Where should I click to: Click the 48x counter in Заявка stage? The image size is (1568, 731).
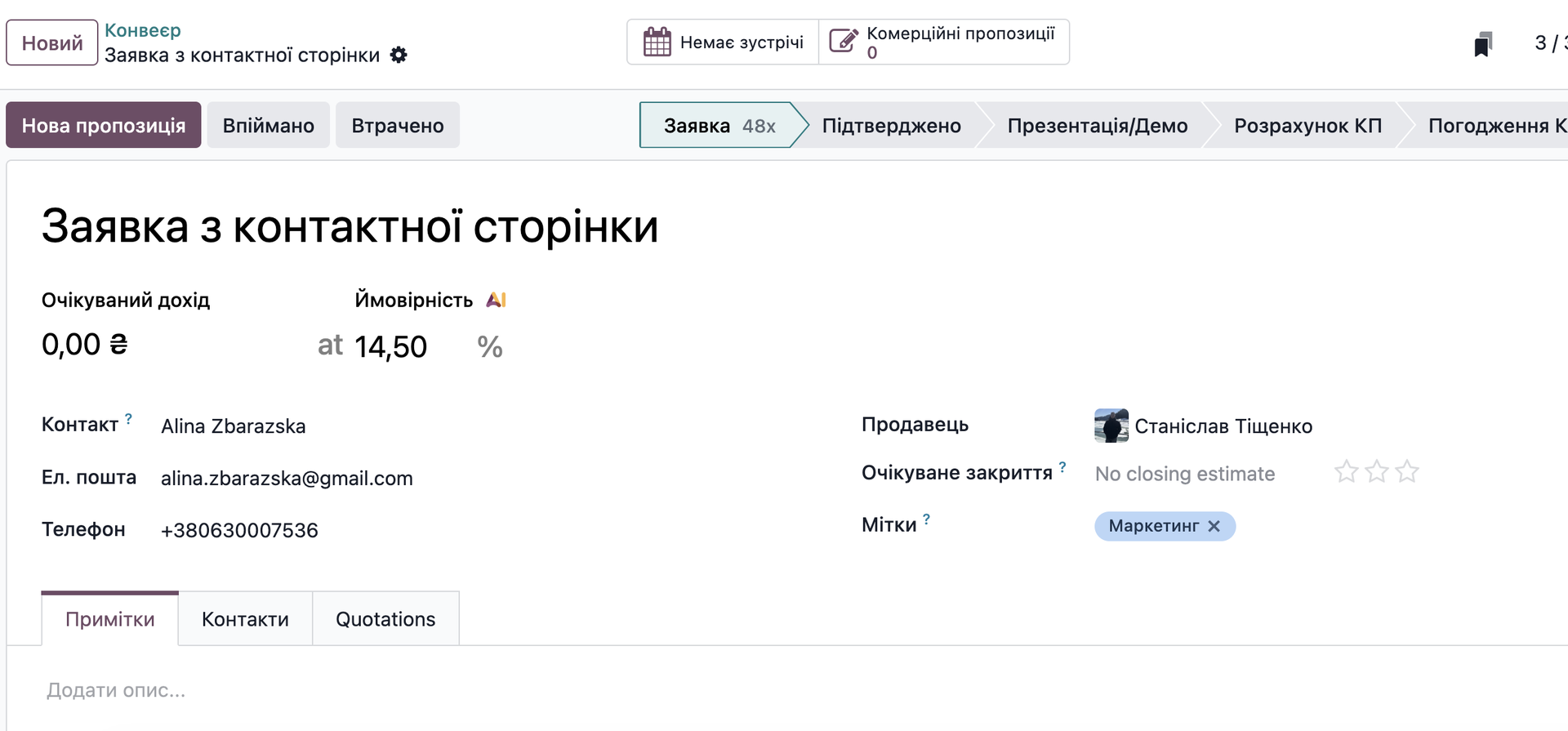759,126
